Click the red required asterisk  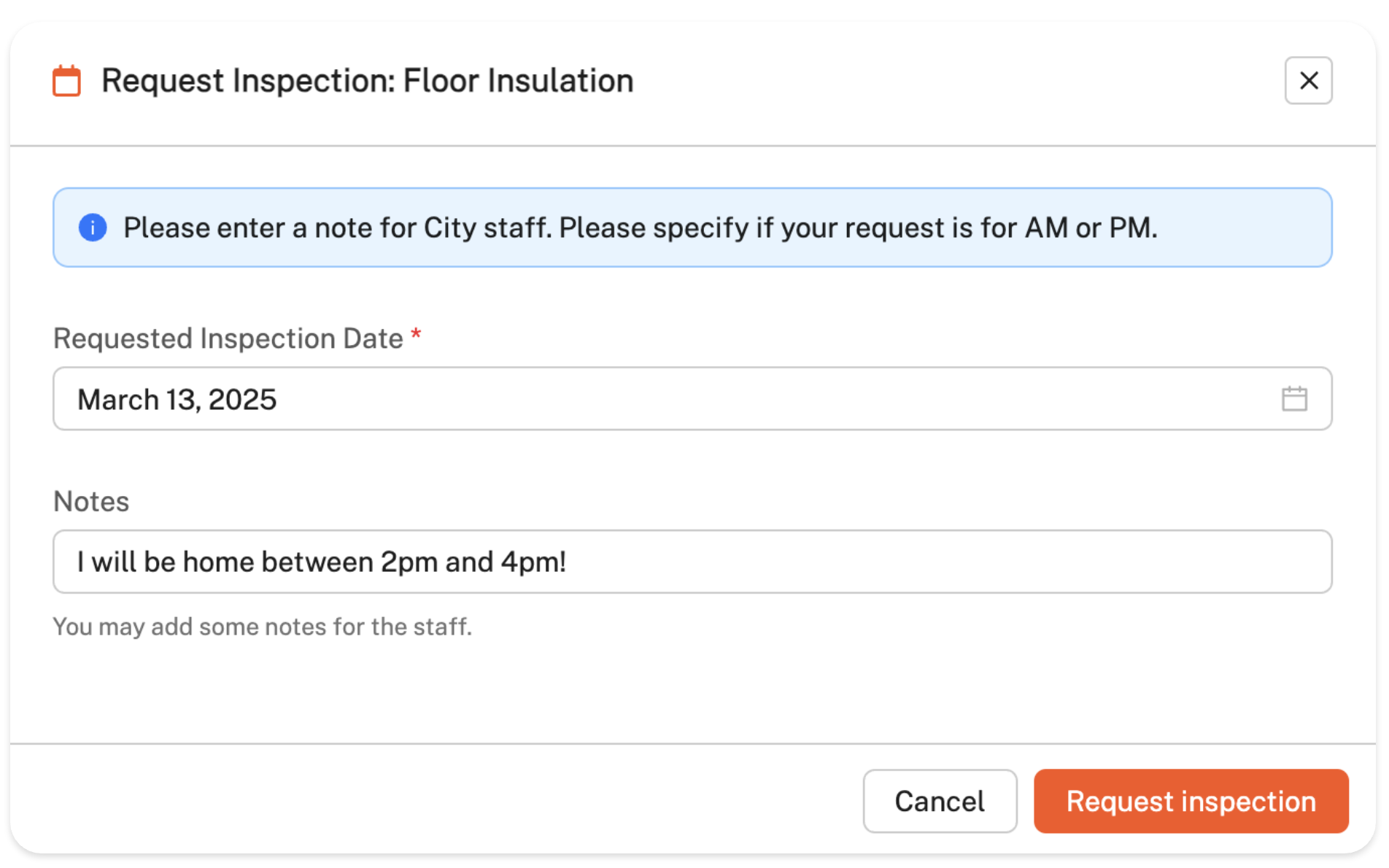pyautogui.click(x=416, y=336)
